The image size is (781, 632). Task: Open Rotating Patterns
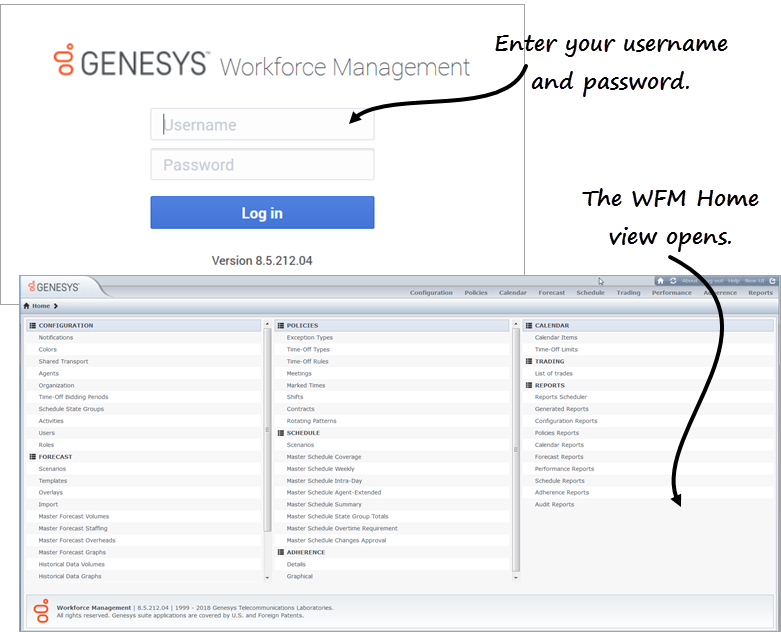pos(311,421)
